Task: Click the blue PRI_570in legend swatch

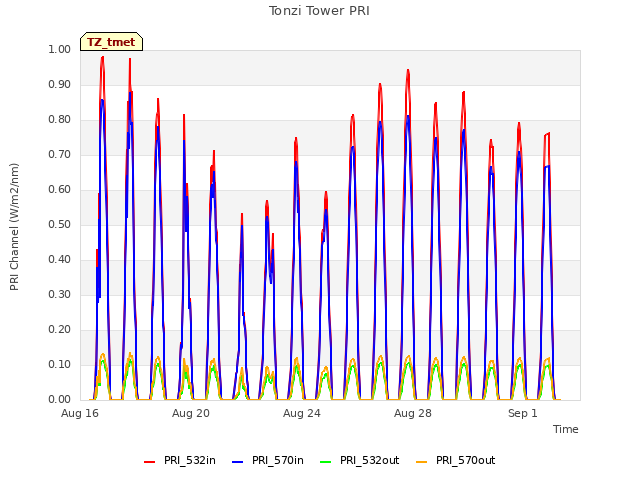Action: point(238,462)
